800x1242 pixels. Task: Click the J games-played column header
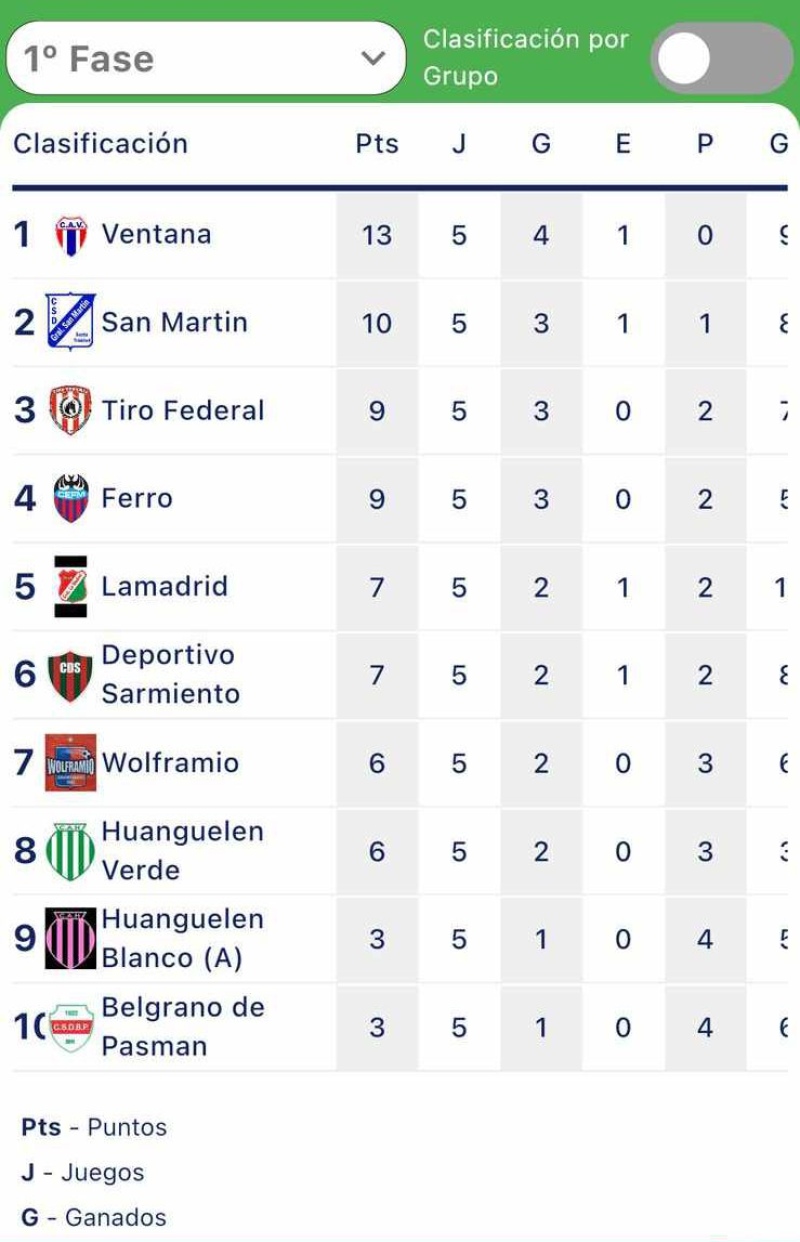(x=459, y=144)
